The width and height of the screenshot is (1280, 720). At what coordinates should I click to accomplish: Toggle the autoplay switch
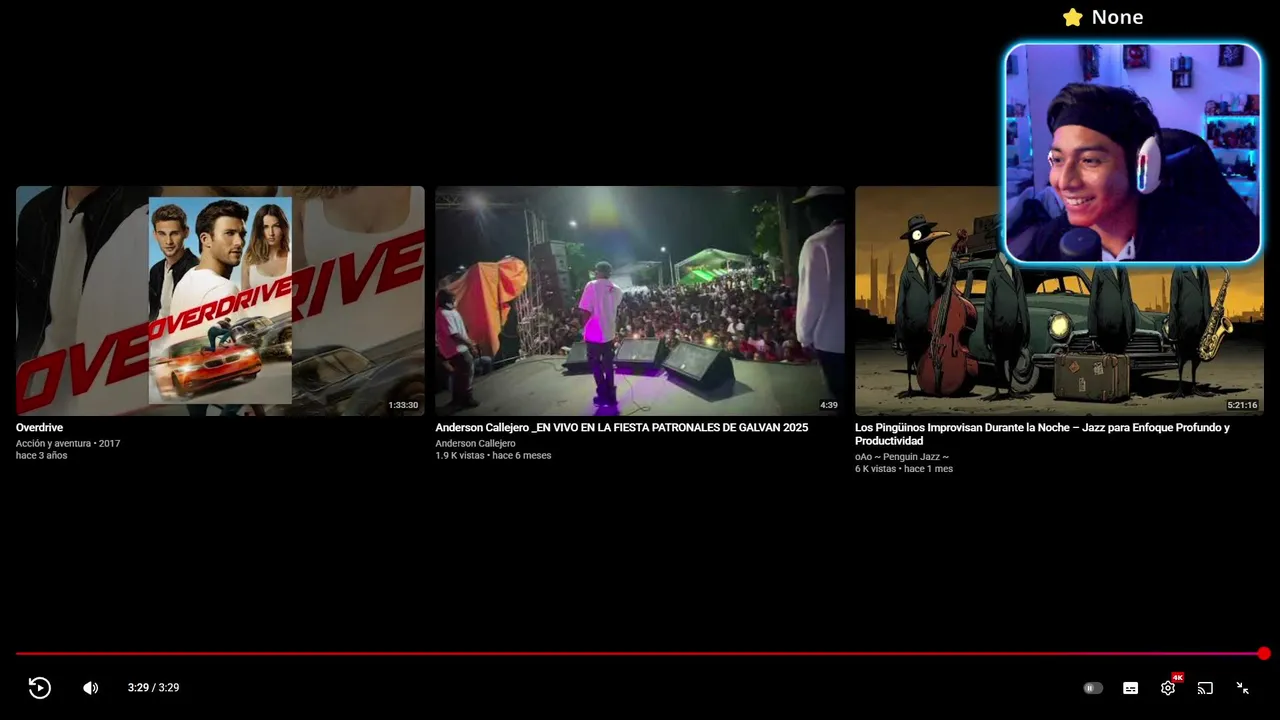click(1093, 688)
